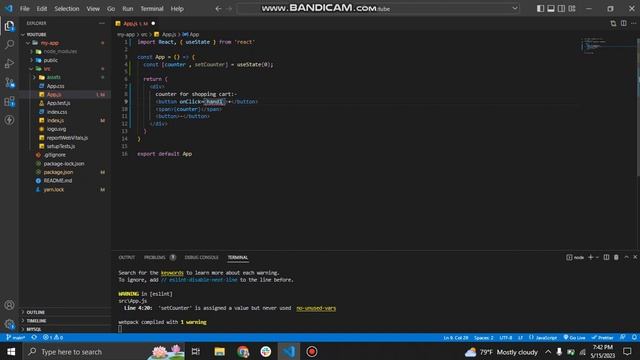Open changes compare icon in editor toolbar

click(x=613, y=23)
